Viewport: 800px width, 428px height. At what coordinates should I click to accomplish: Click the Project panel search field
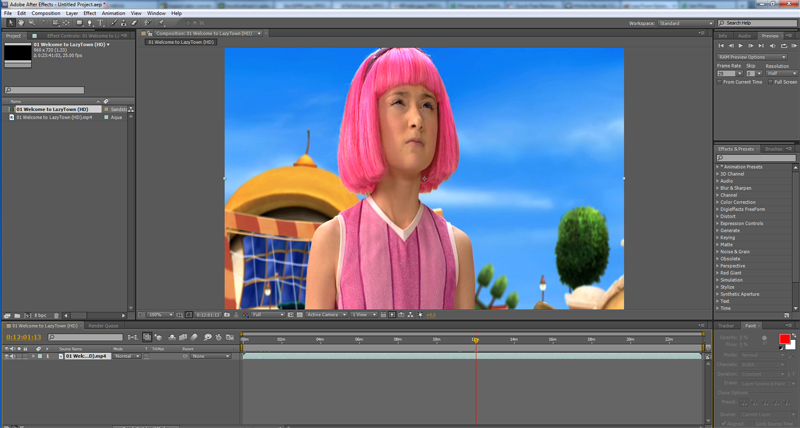(x=44, y=90)
